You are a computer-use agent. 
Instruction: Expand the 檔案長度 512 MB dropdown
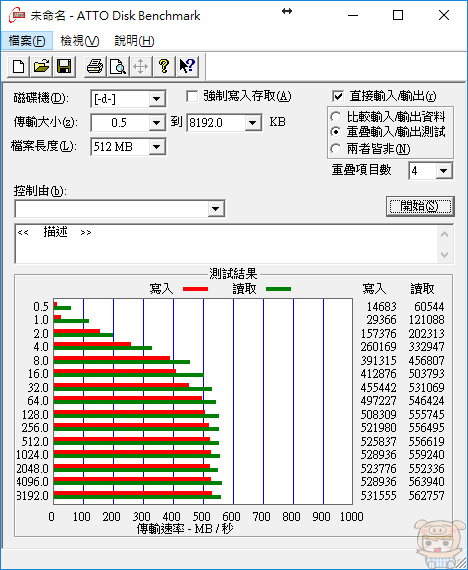157,147
